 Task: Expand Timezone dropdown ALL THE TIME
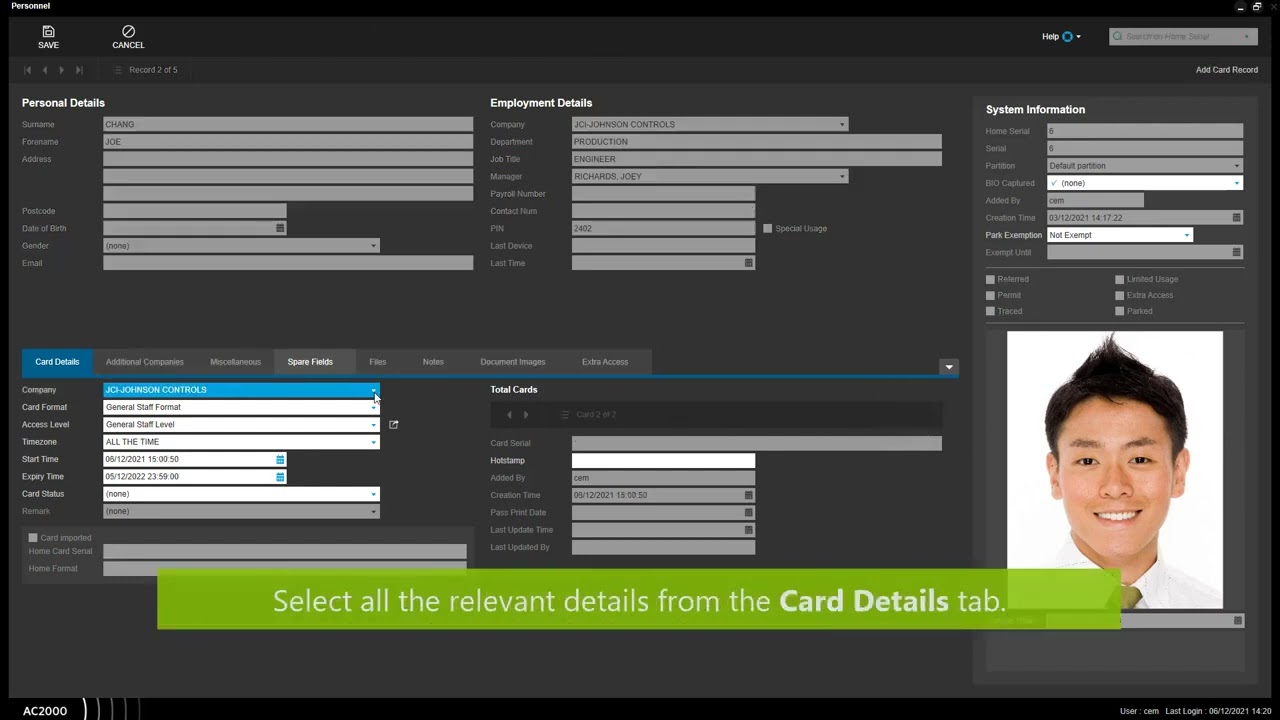[x=374, y=442]
